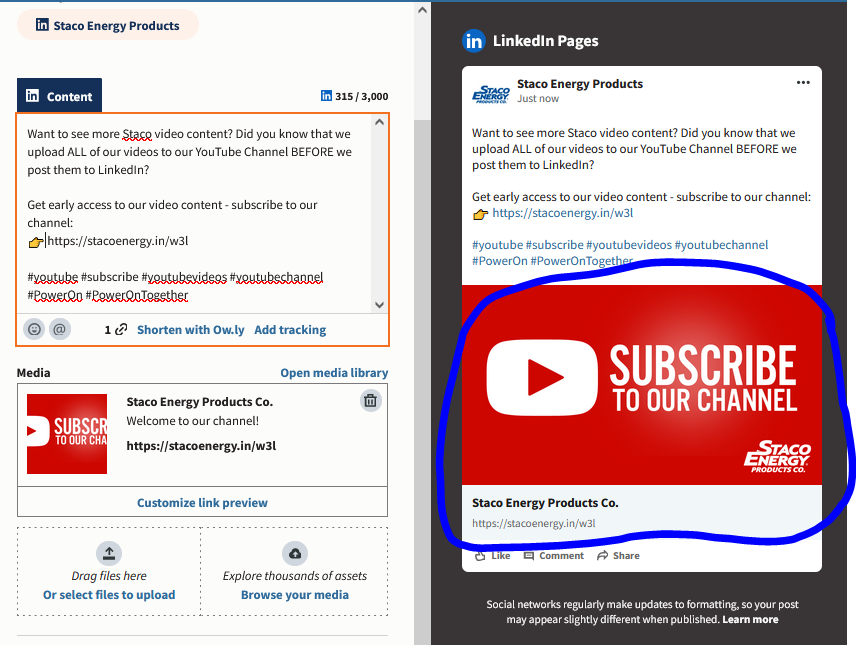The image size is (856, 645).
Task: Click the composer panel scroll-up chevron
Action: point(422,10)
